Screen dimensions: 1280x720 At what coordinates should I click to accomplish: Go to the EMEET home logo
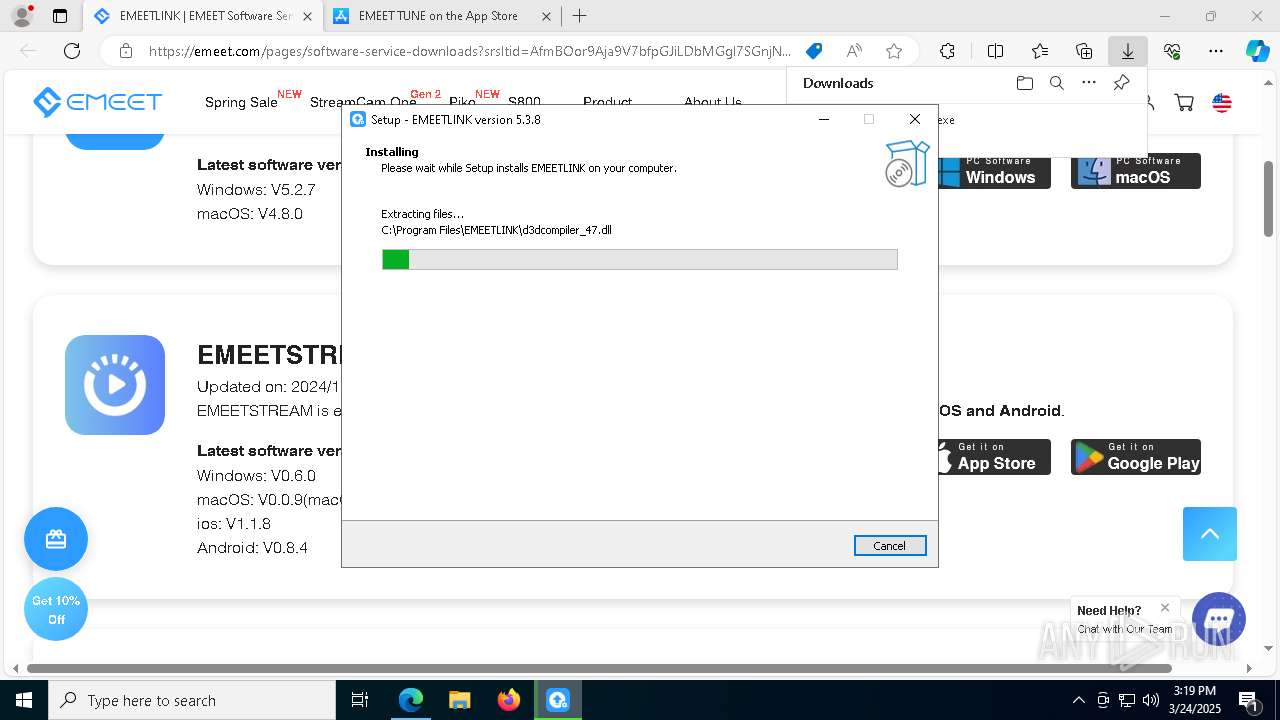click(97, 102)
